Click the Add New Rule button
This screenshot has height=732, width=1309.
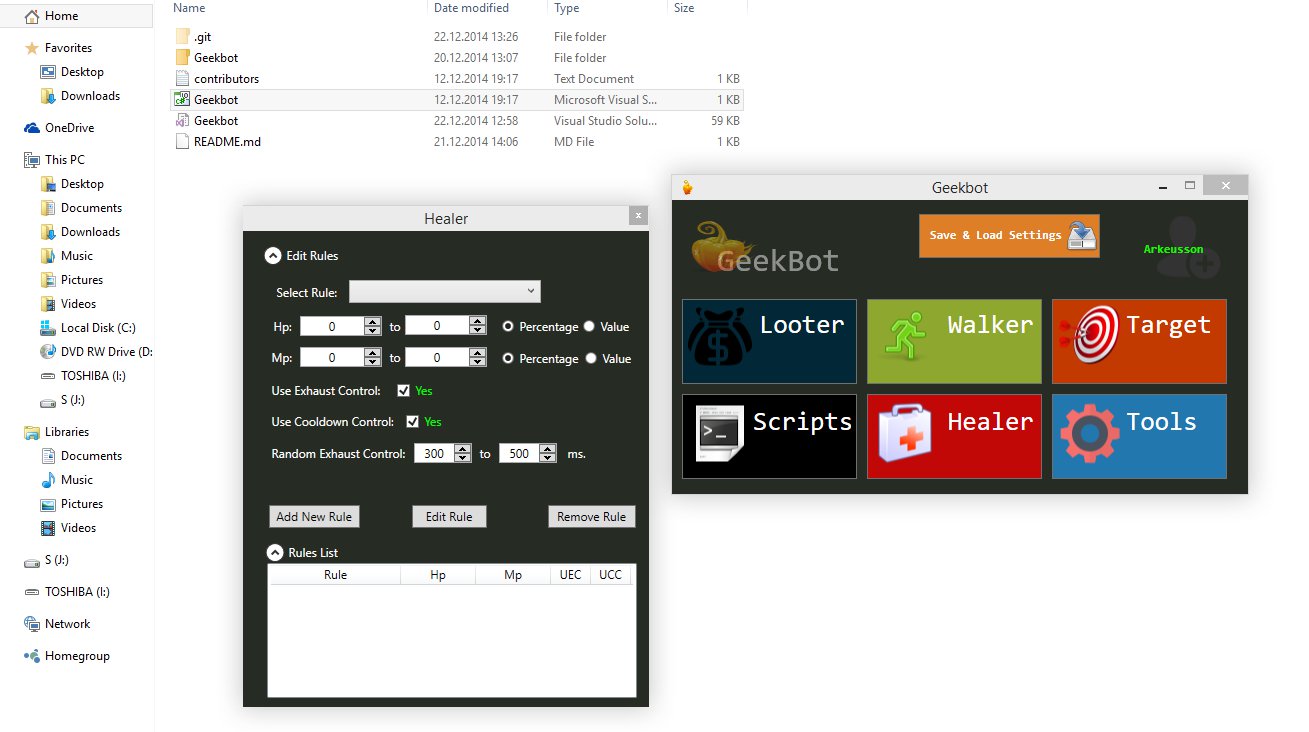[x=314, y=516]
